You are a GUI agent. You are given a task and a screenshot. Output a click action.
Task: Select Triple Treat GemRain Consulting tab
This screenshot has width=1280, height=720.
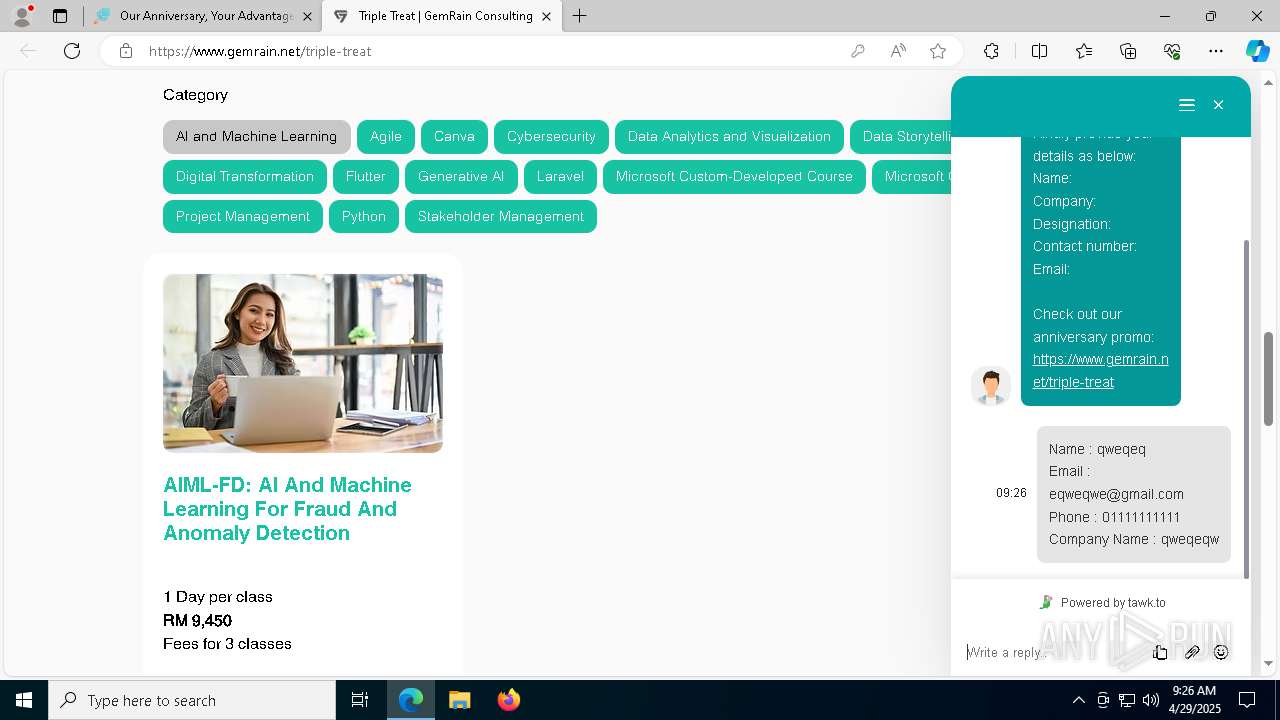tap(443, 16)
